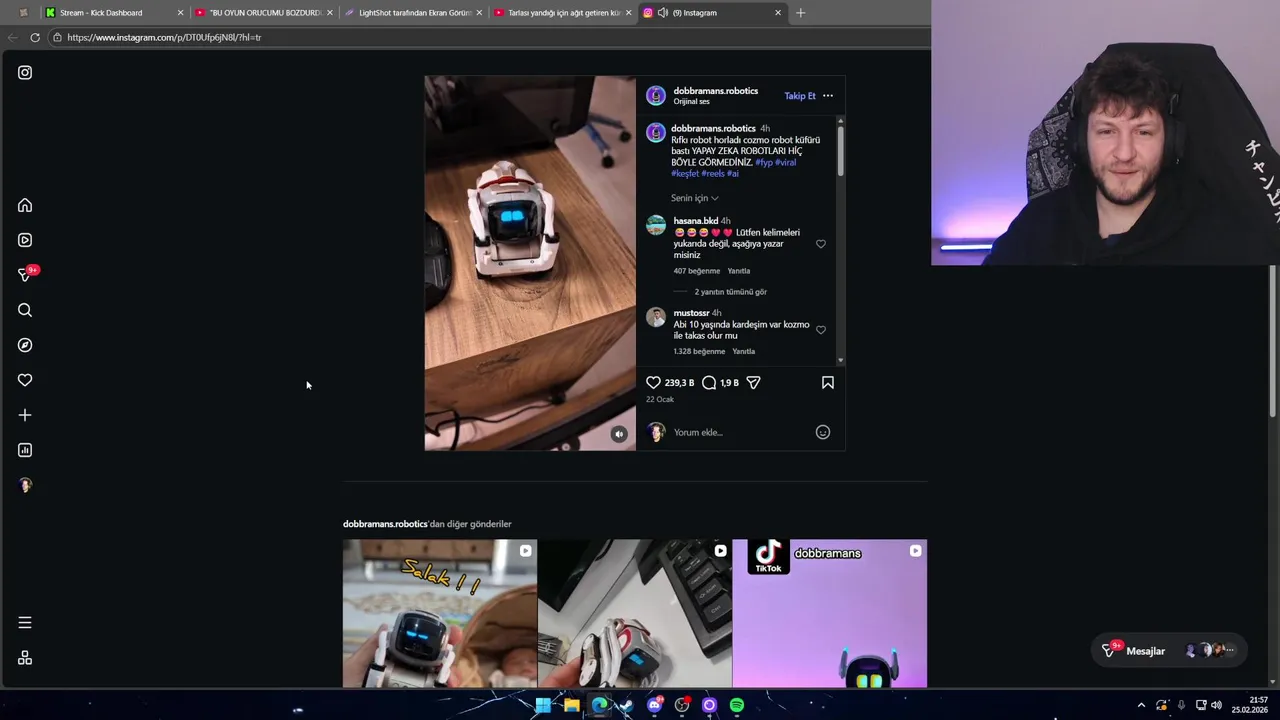Open comments via the speech bubble icon

point(709,382)
